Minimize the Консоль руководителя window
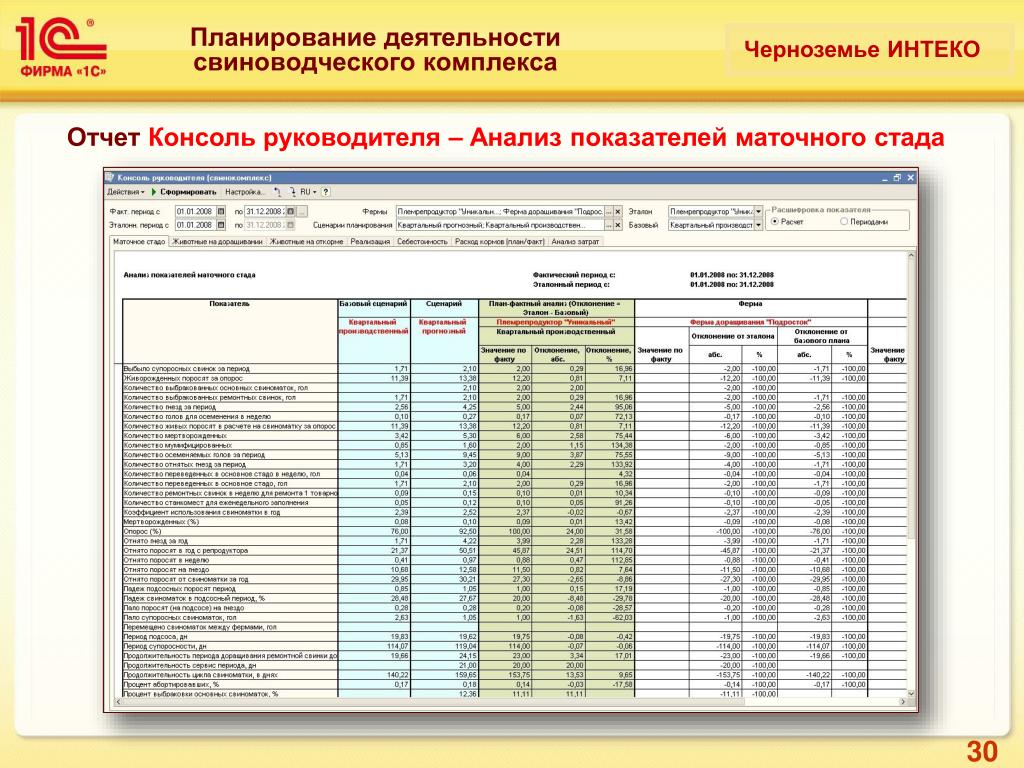The image size is (1024, 768). (x=885, y=178)
